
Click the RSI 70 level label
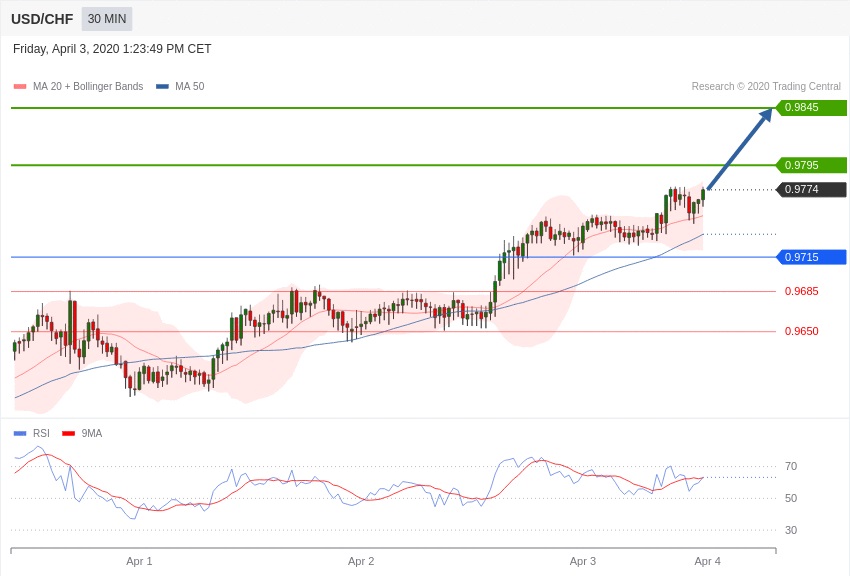click(791, 466)
